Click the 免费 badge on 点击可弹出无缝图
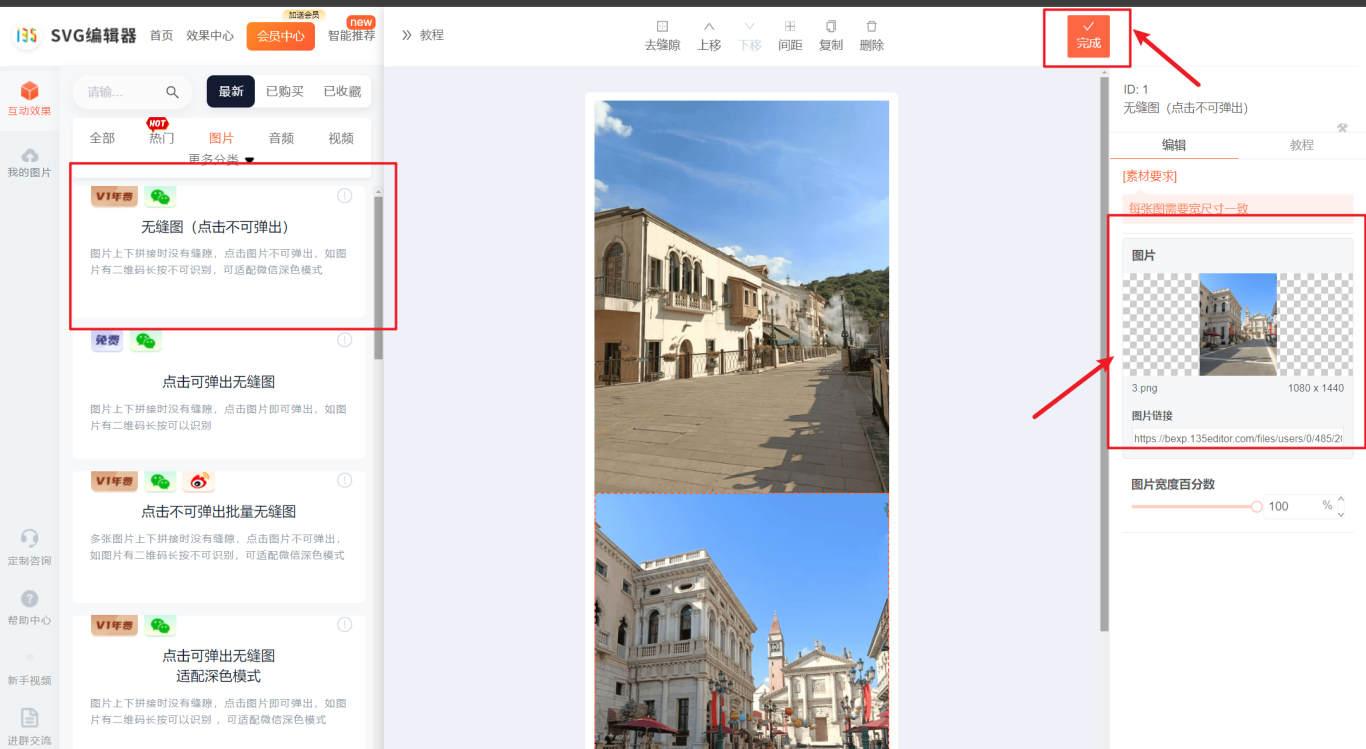1366x749 pixels. coord(107,341)
